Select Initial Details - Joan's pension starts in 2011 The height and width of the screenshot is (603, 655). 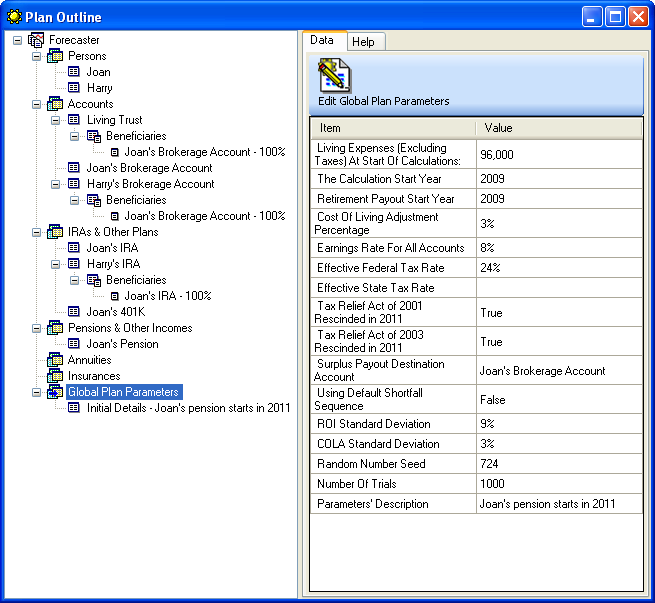click(188, 408)
